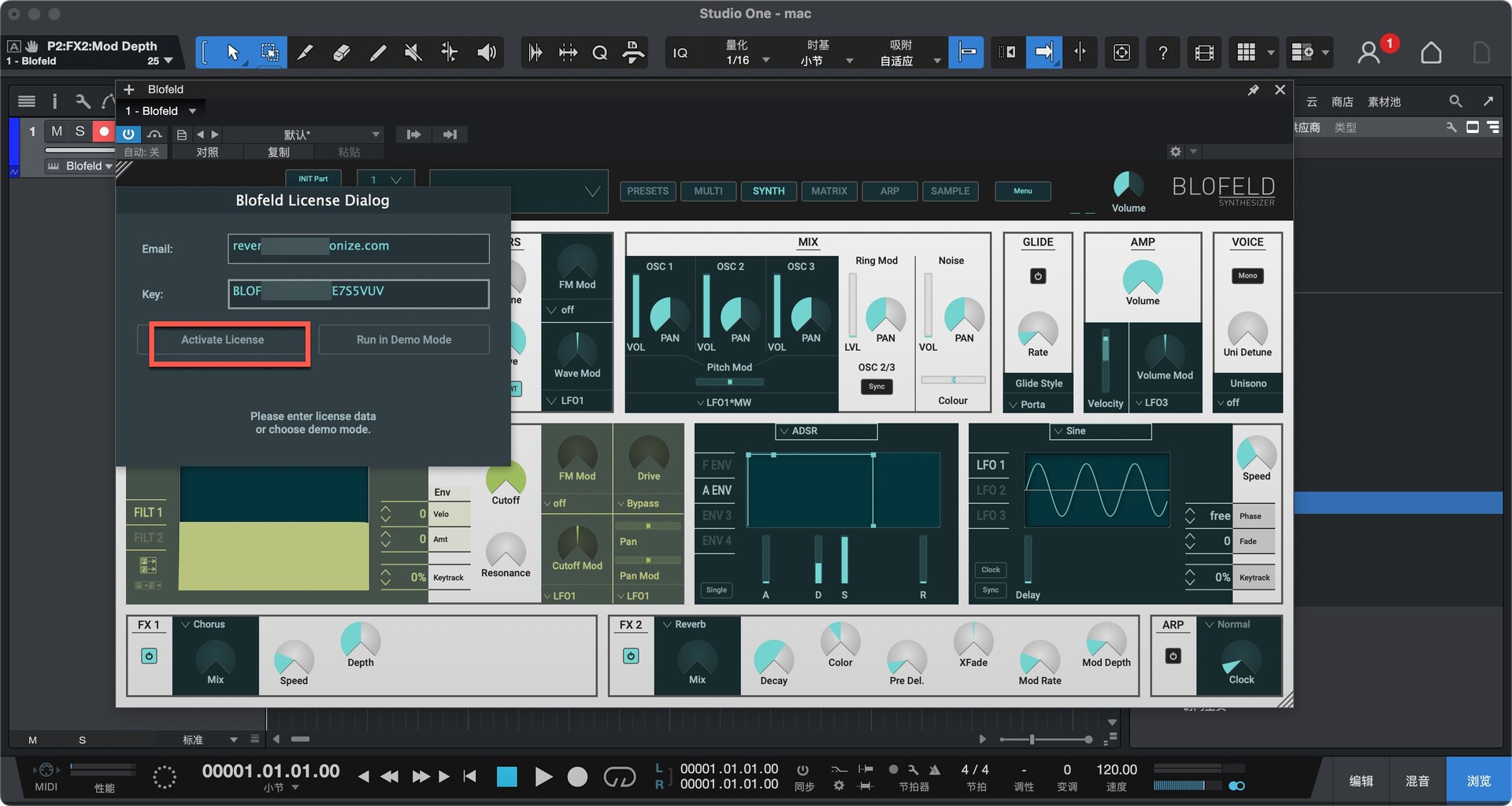Switch to the SAMPLE tab

point(951,191)
